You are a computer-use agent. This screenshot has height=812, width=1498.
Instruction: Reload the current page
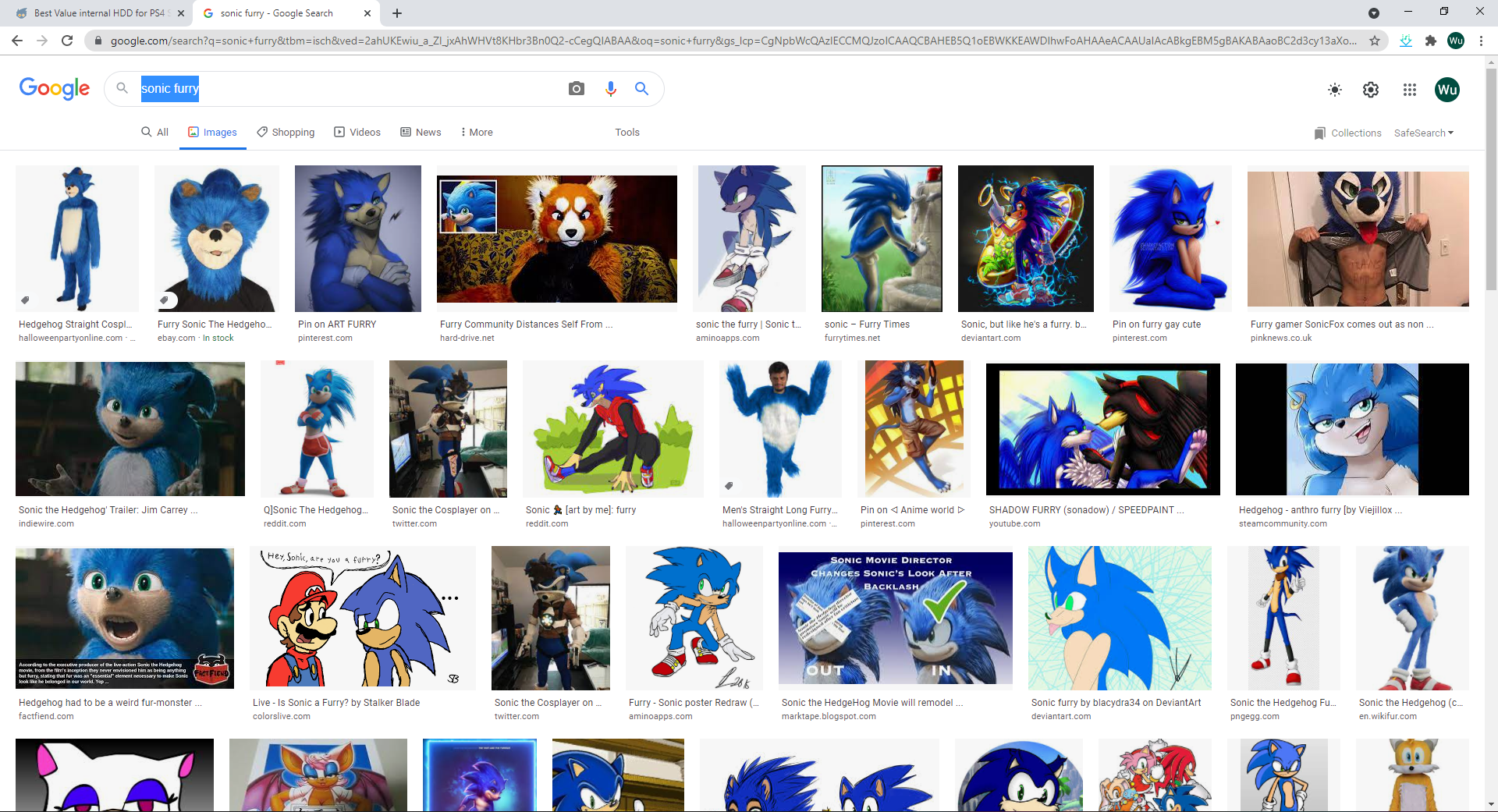coord(67,41)
